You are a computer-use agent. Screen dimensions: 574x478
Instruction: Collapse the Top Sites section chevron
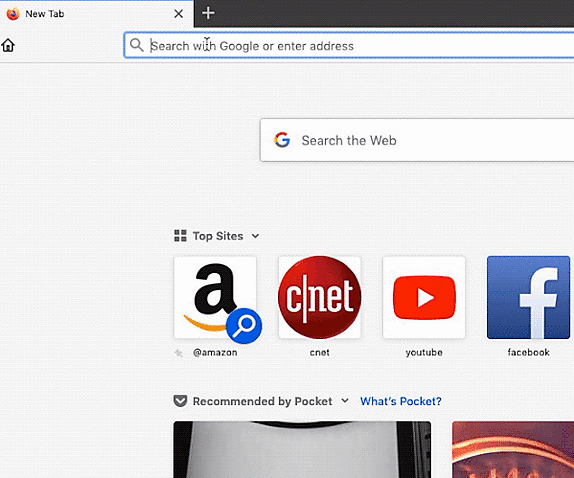pyautogui.click(x=255, y=236)
